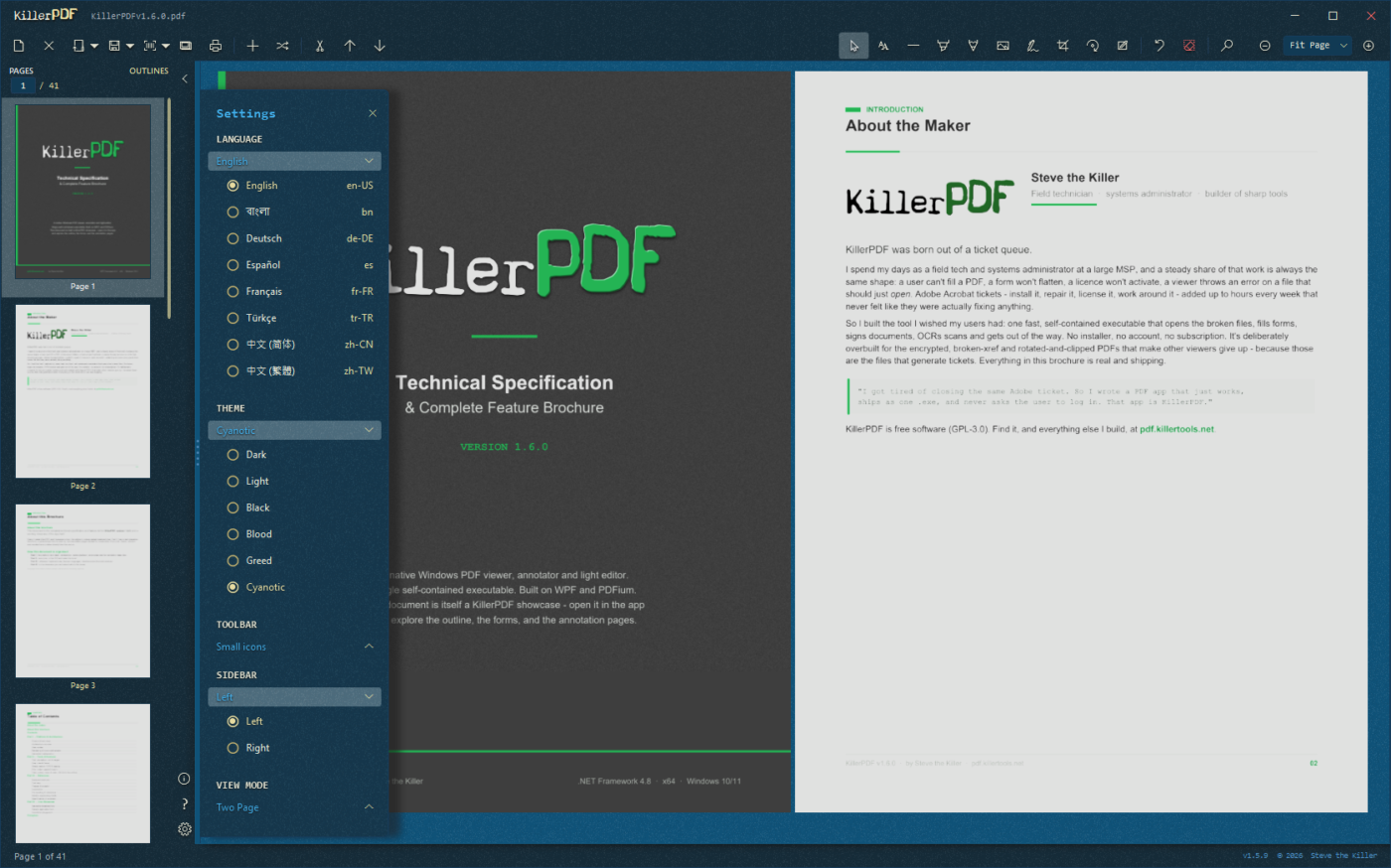
Task: Select the image insert tool
Action: pyautogui.click(x=1003, y=46)
